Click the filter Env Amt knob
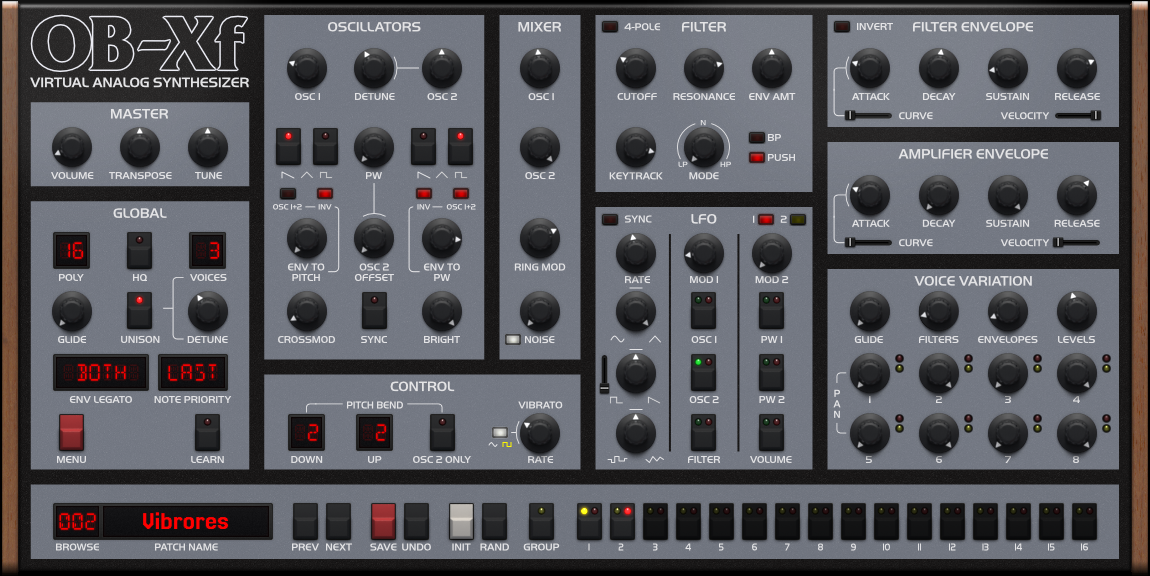 click(772, 68)
